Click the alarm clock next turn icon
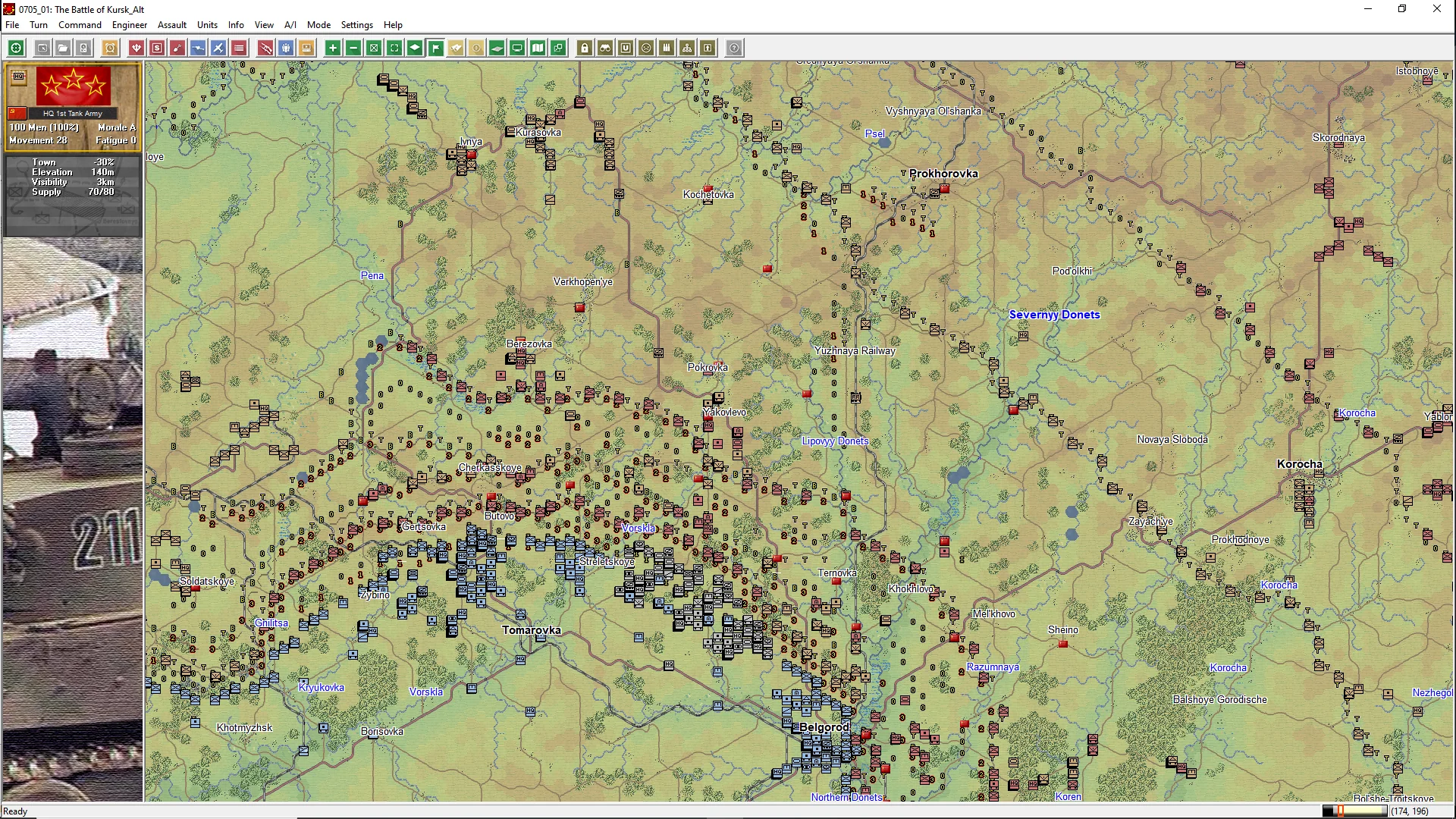 pyautogui.click(x=110, y=48)
